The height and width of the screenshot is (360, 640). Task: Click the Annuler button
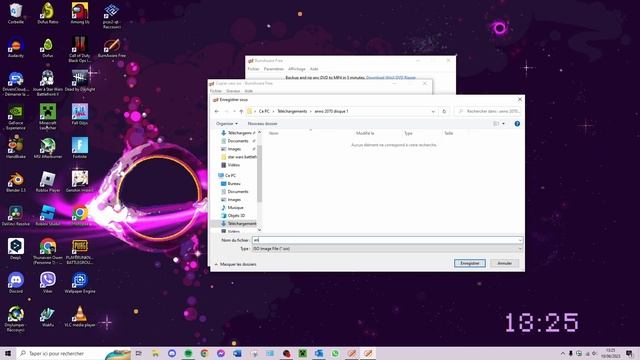(x=504, y=263)
